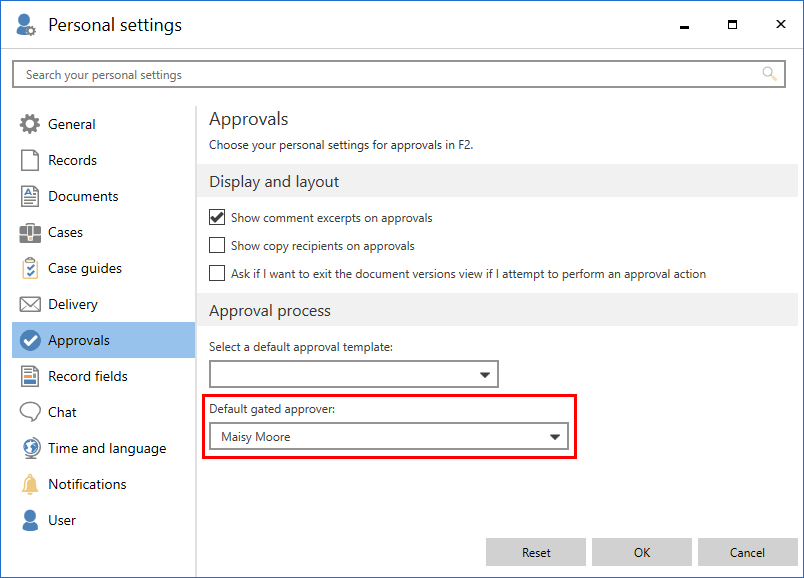The image size is (804, 578).
Task: Uncheck Show comment excerpts on approvals
Action: (x=217, y=218)
